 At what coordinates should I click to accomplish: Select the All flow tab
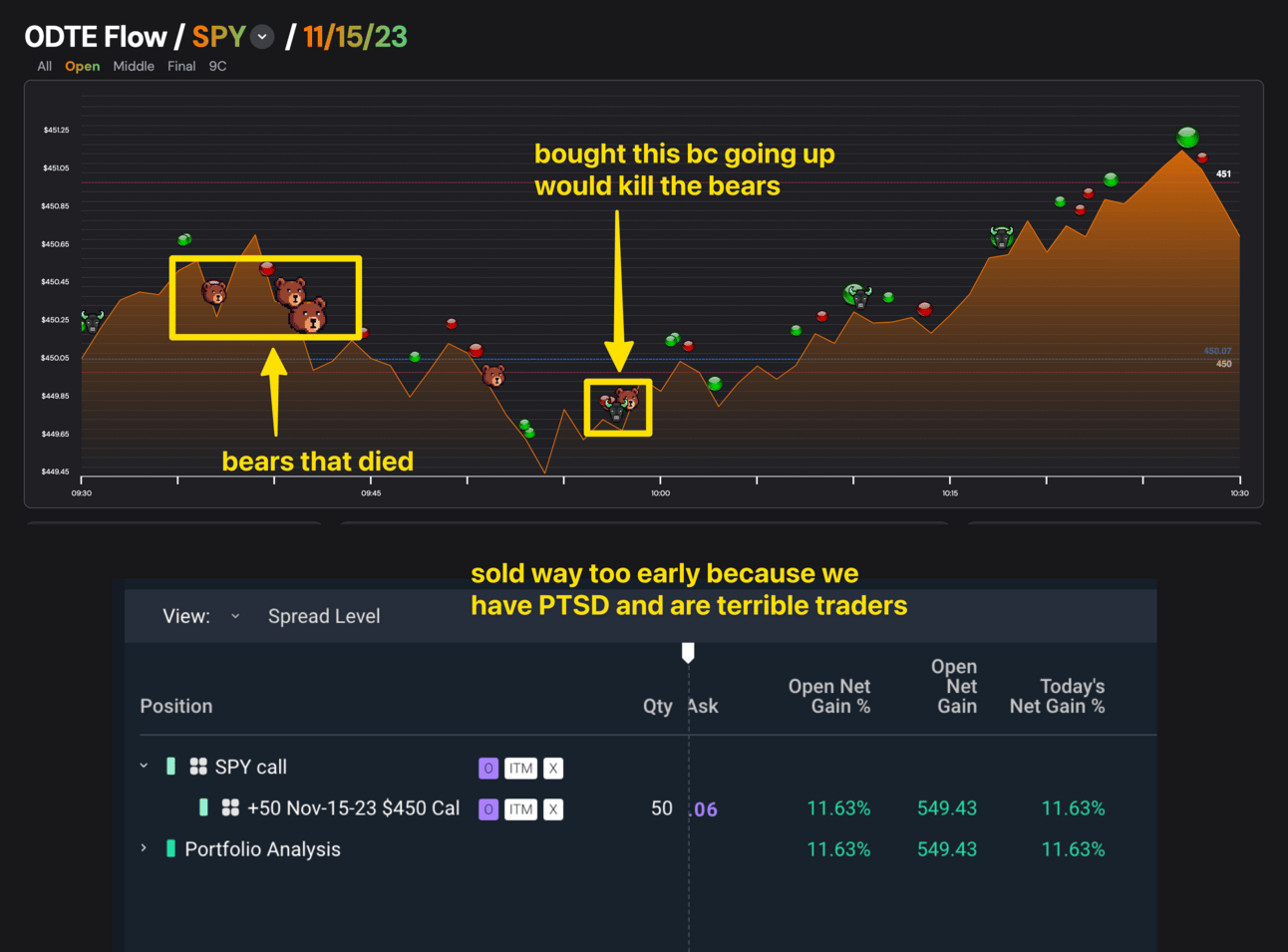(x=45, y=66)
